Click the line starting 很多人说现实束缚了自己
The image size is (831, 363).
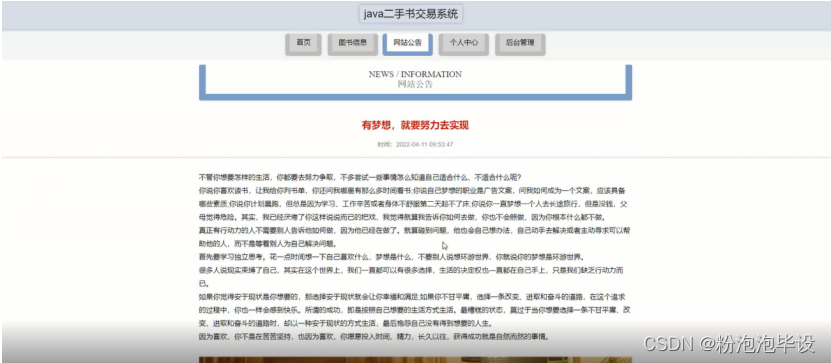(412, 270)
